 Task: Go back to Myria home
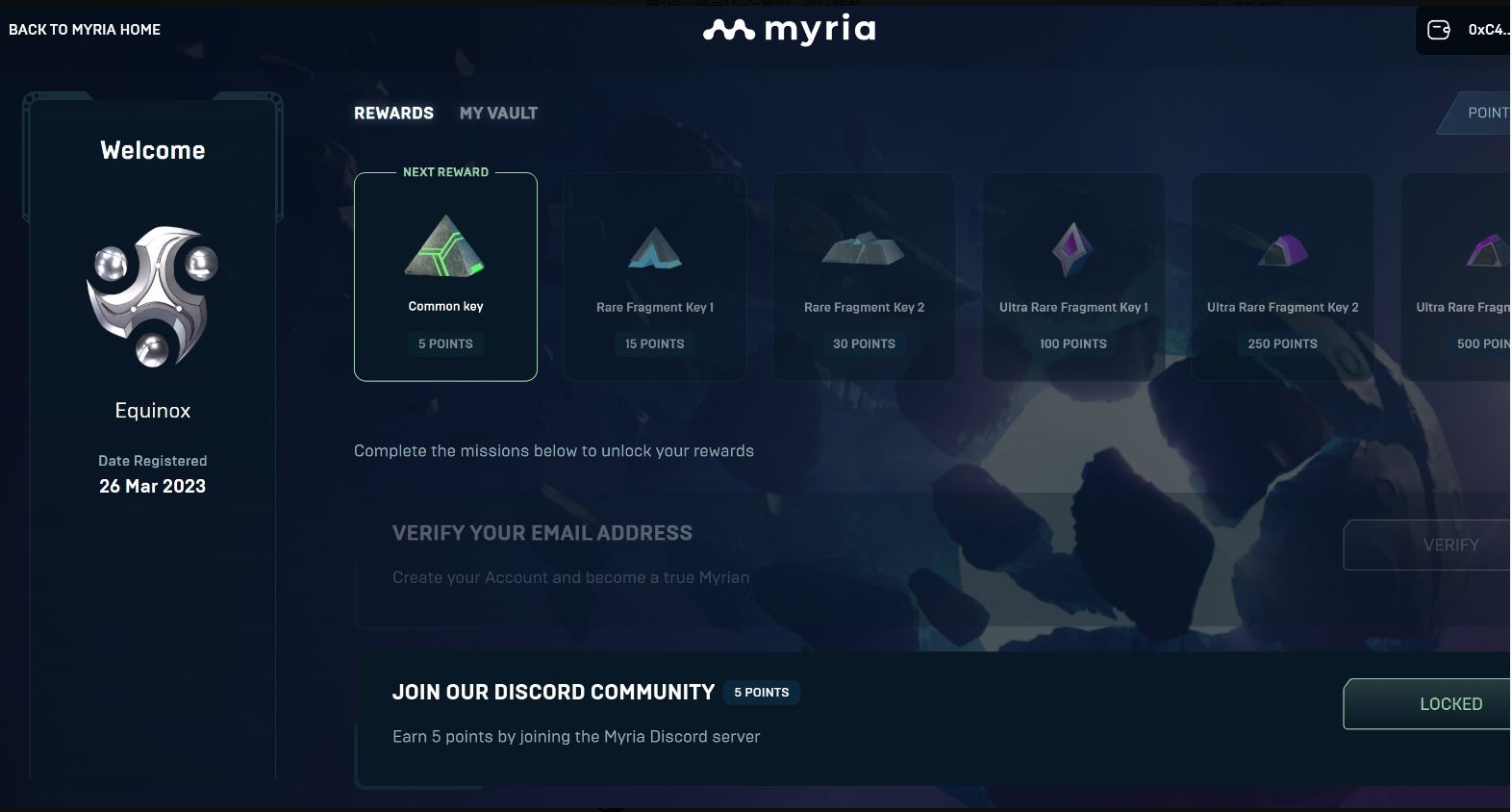85,30
